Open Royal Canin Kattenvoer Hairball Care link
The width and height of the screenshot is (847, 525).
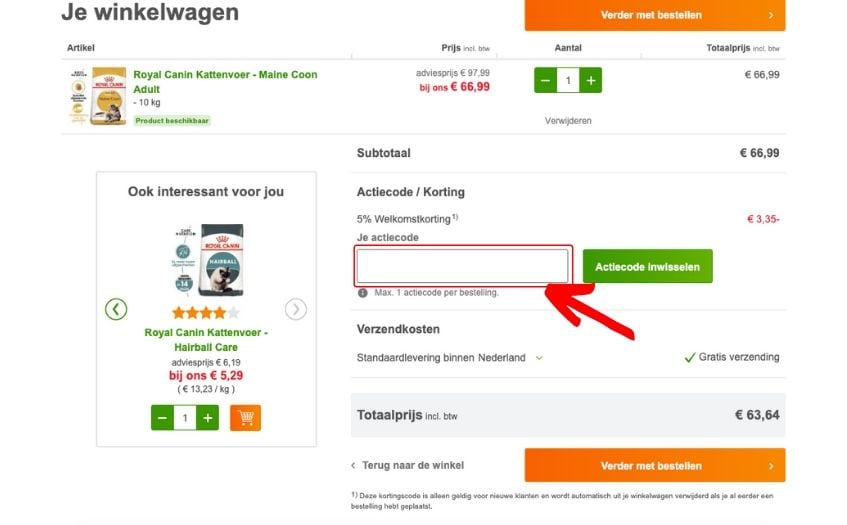pyautogui.click(x=206, y=340)
